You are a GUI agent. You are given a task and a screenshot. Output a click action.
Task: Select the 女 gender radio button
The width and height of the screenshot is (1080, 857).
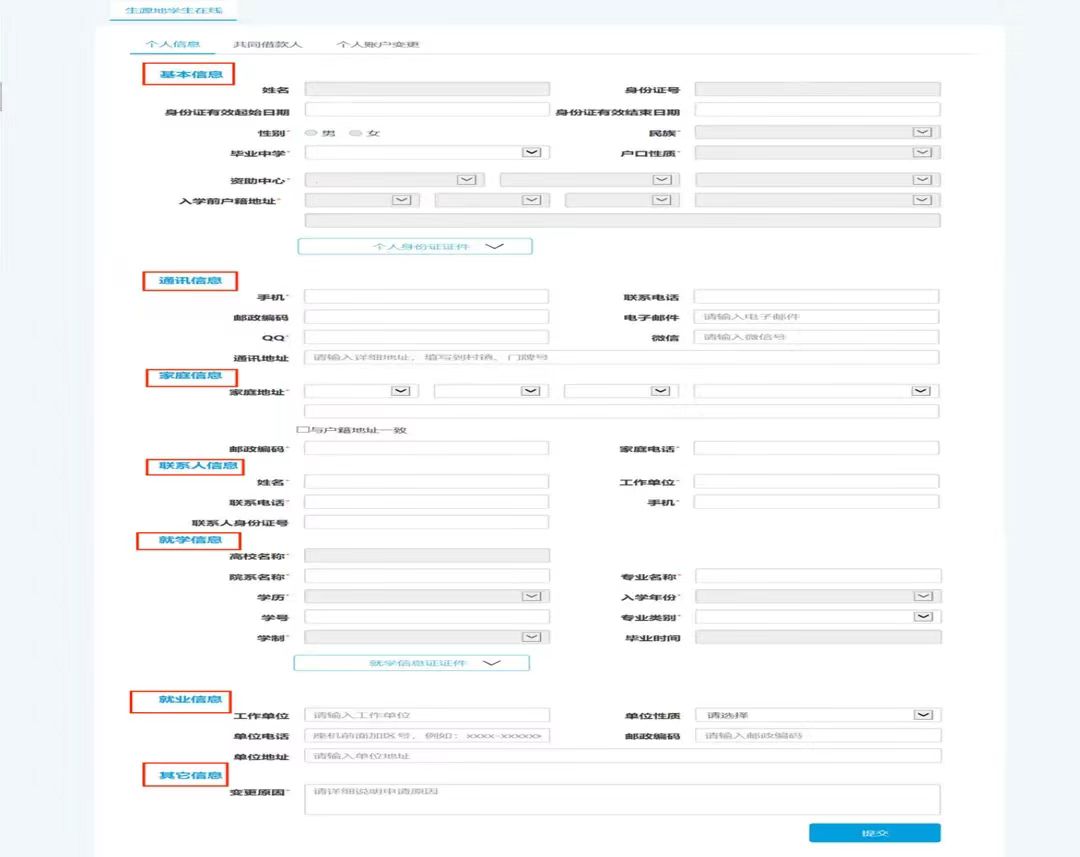click(356, 133)
